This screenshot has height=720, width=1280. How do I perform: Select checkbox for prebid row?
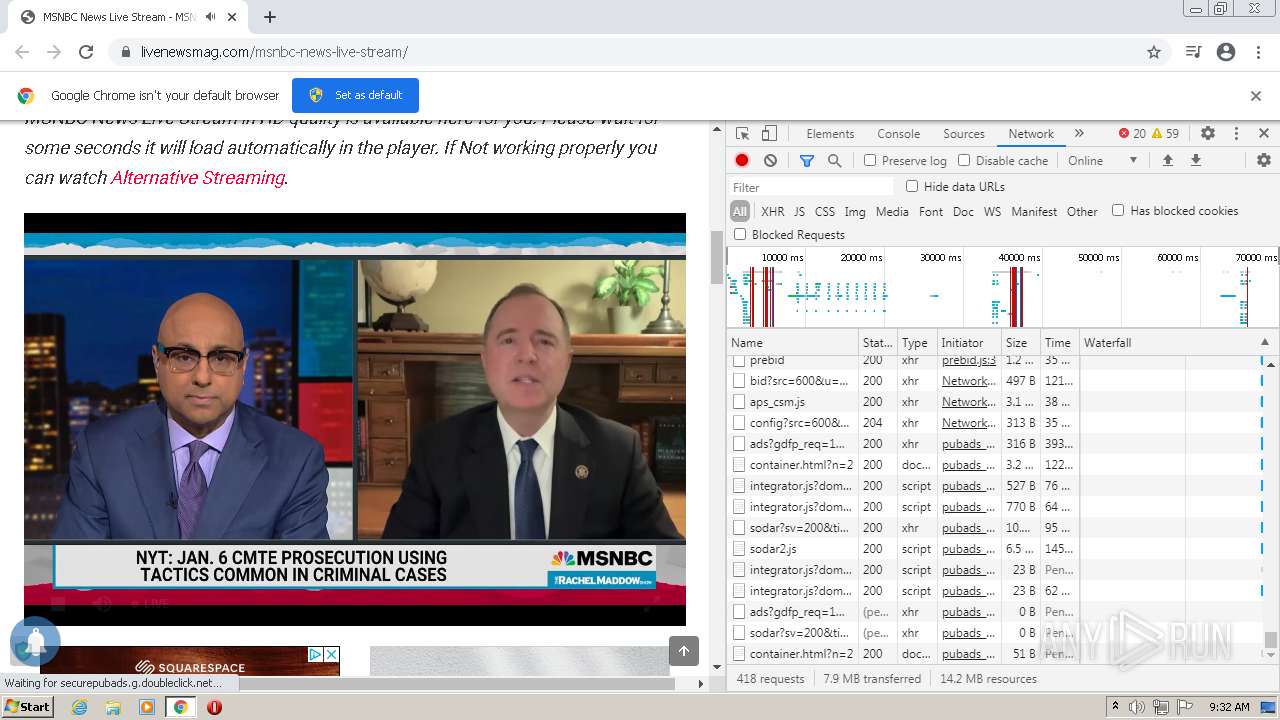pos(739,360)
